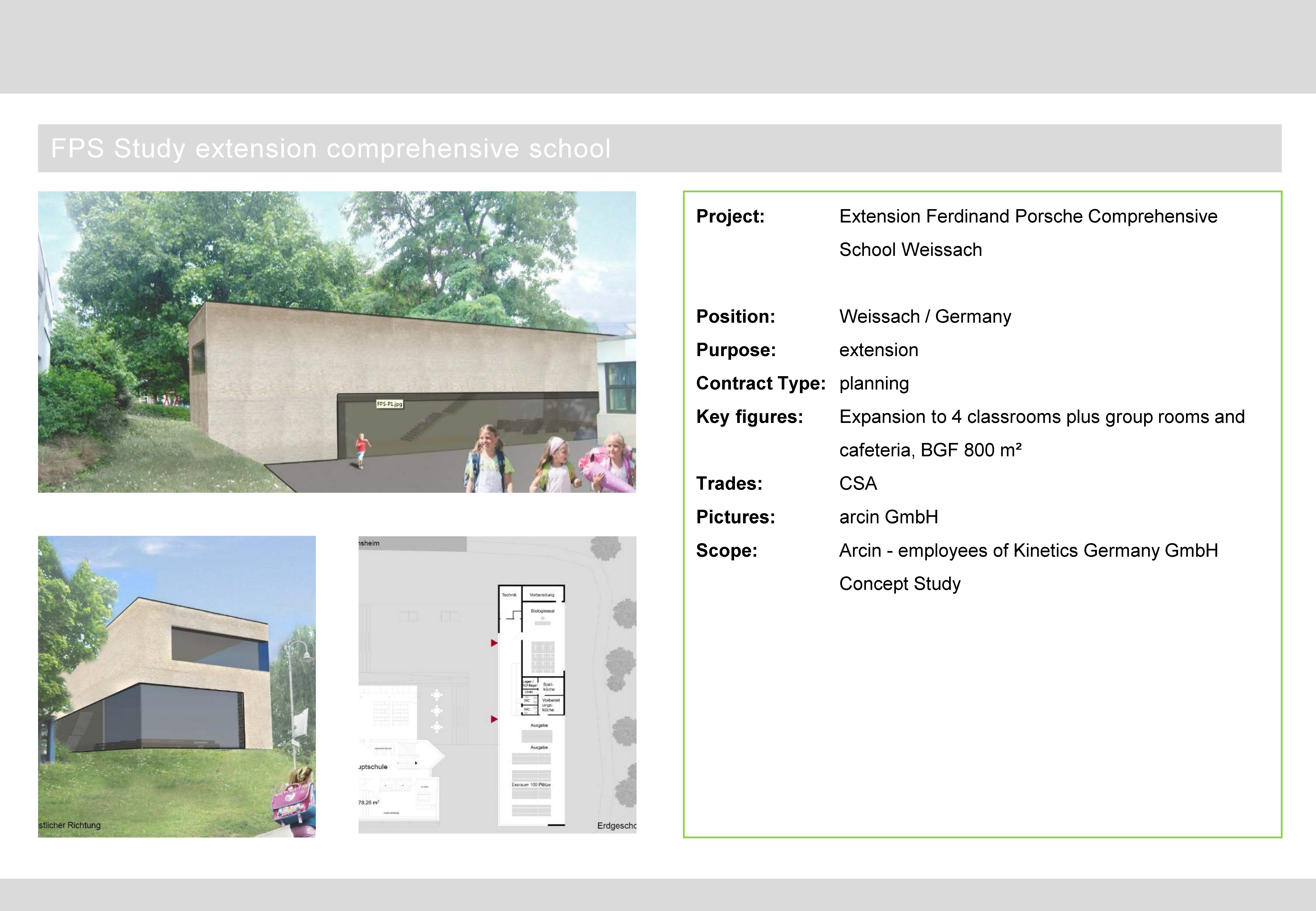Open the ground floor plan thumbnail
The height and width of the screenshot is (911, 1316).
[497, 684]
